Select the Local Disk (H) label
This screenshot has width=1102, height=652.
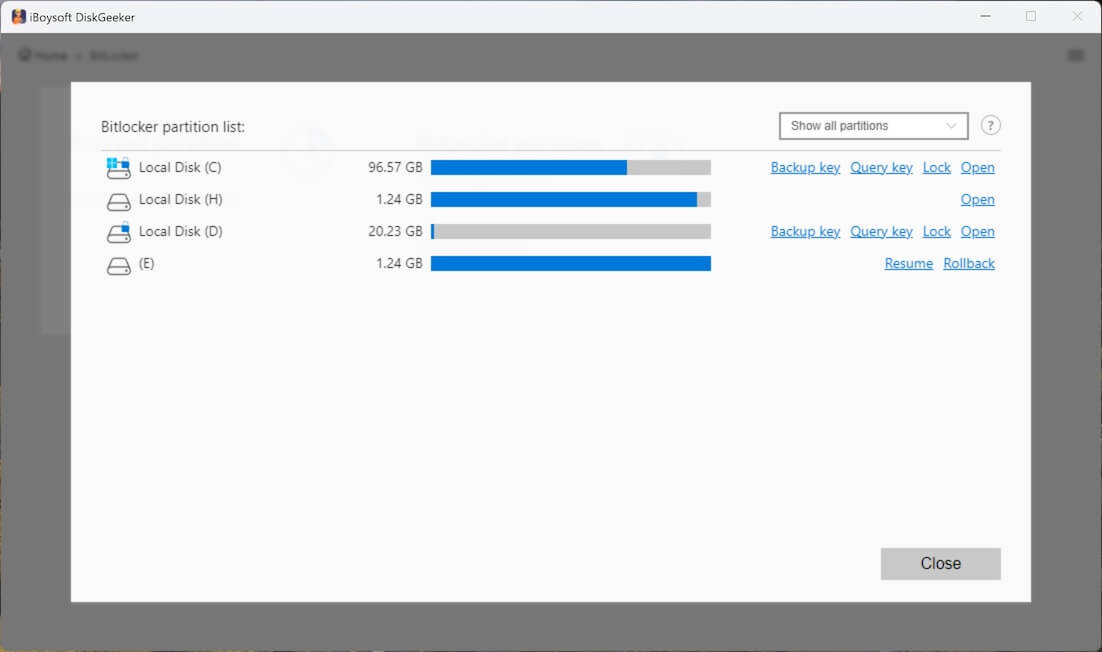pyautogui.click(x=181, y=200)
